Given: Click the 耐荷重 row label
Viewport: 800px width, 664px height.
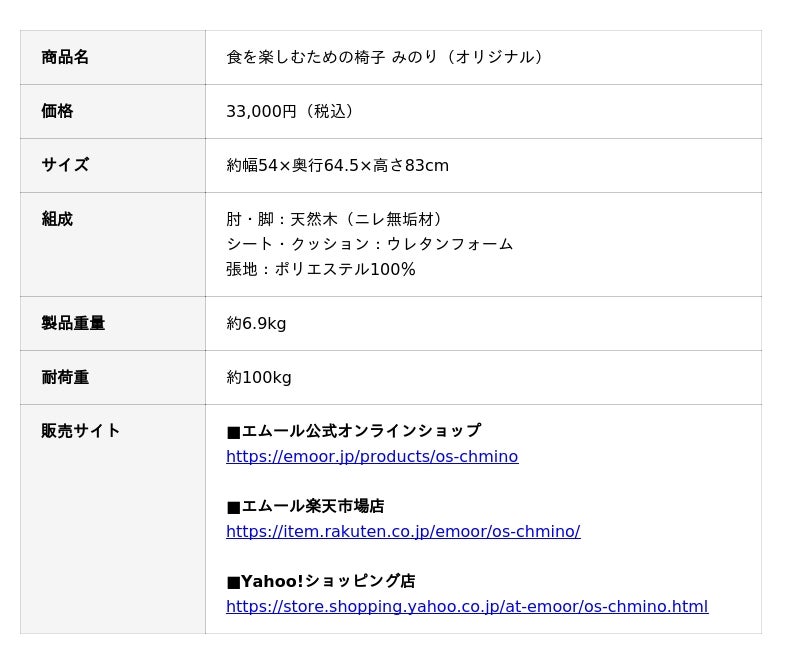Looking at the screenshot, I should (x=65, y=377).
